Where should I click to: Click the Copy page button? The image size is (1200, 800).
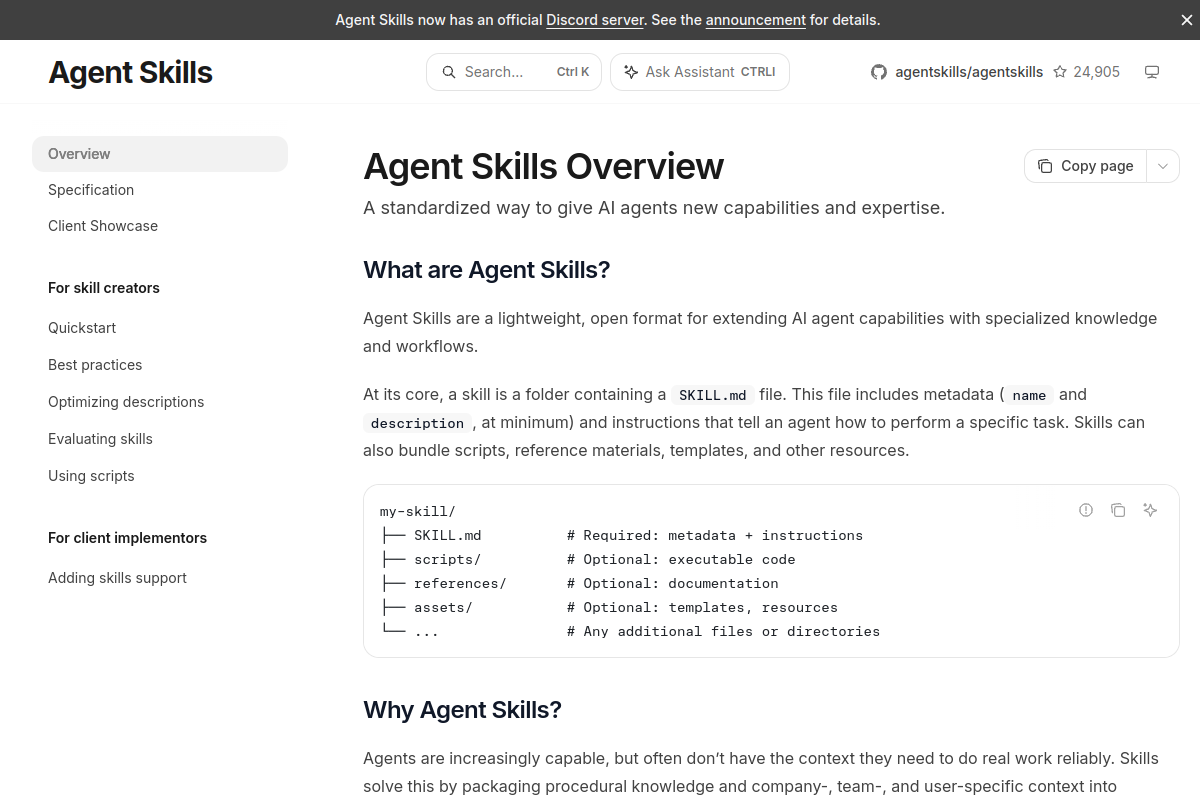[1085, 166]
